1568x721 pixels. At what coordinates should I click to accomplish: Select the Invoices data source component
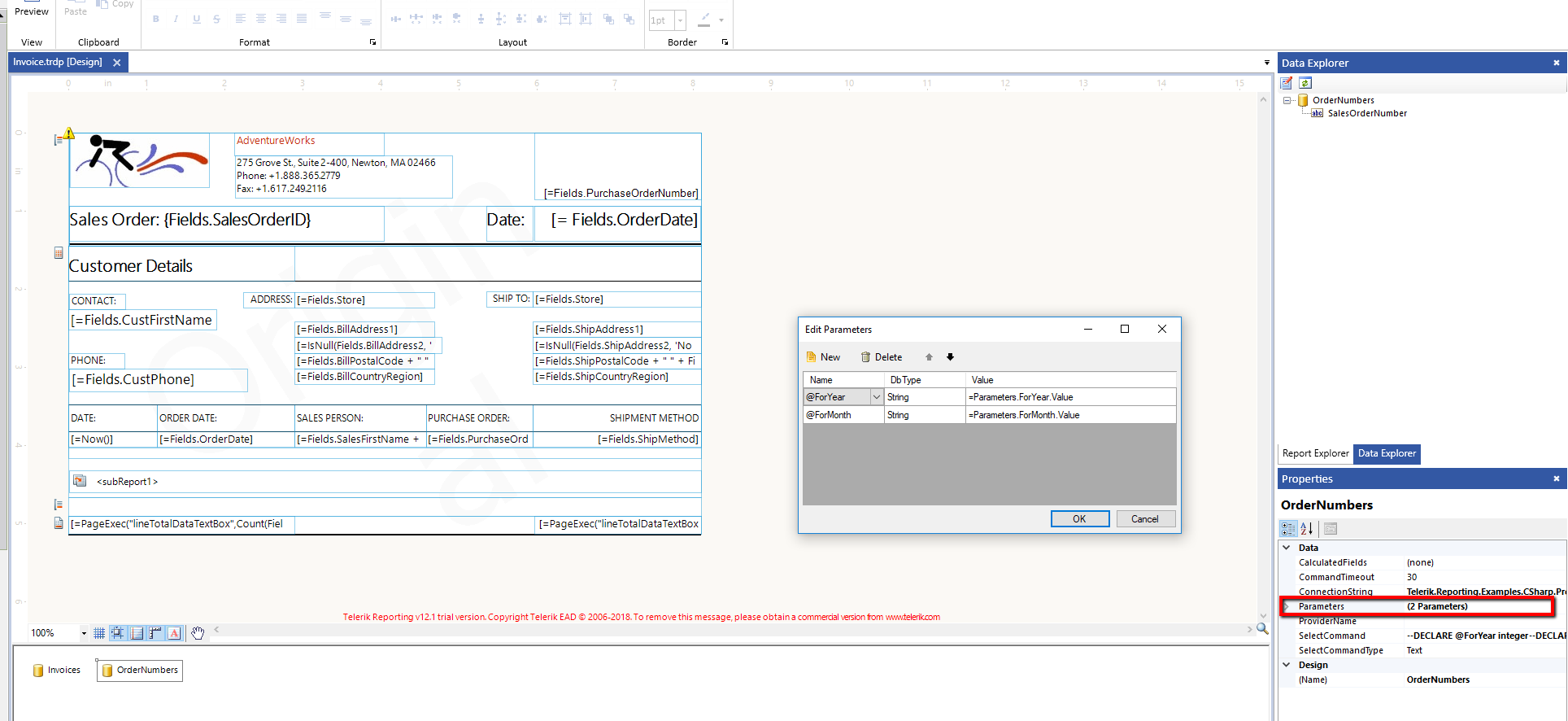tap(57, 671)
